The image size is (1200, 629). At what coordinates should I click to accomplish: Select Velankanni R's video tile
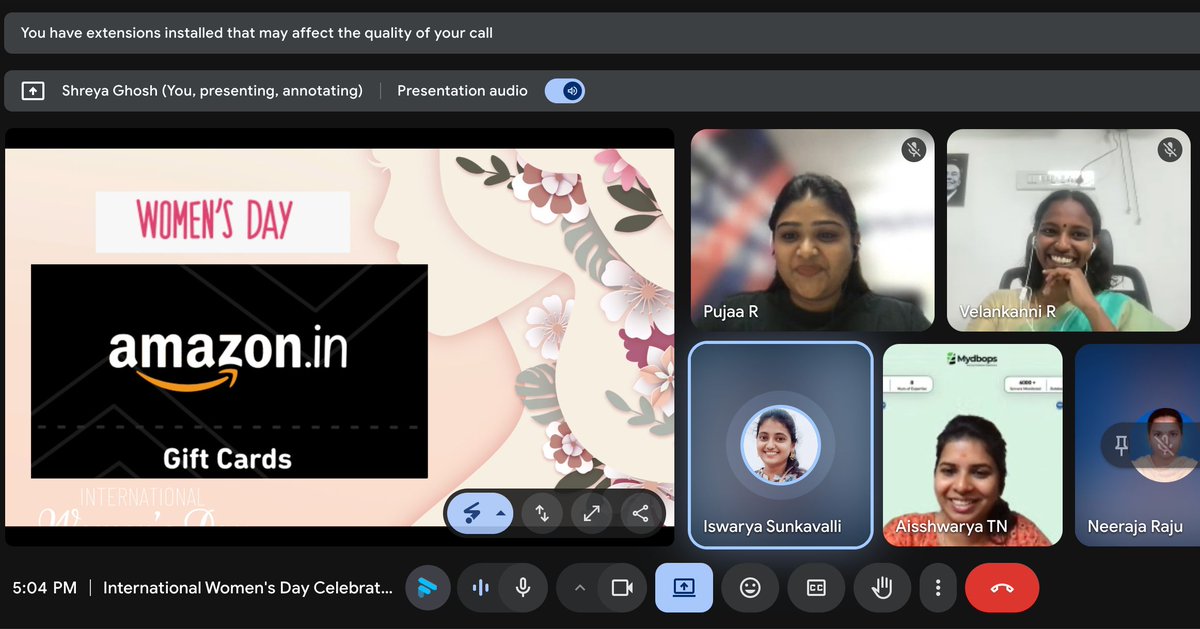1069,230
